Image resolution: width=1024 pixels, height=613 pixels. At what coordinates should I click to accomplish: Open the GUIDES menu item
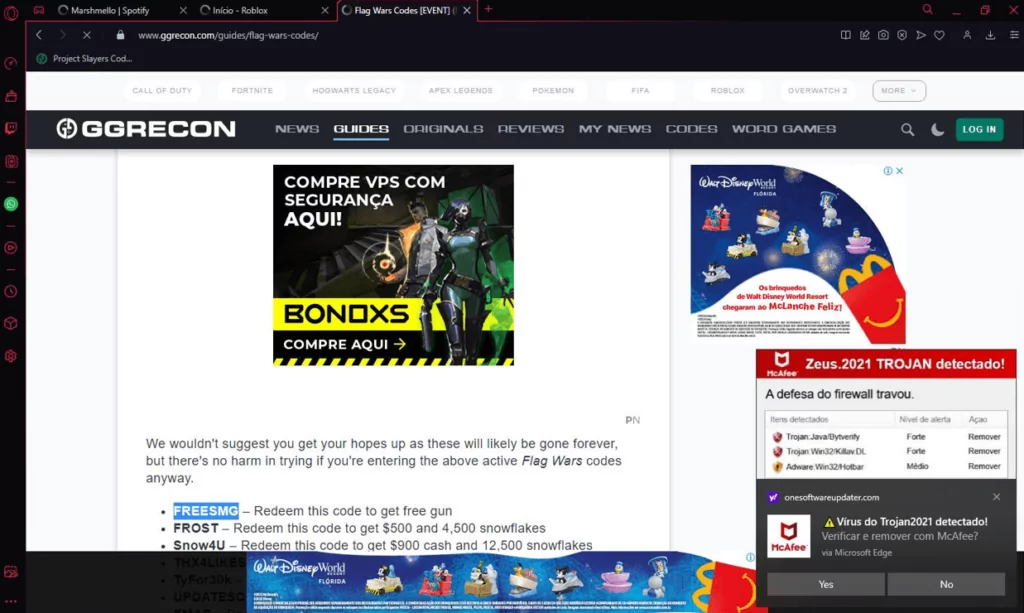pyautogui.click(x=361, y=129)
